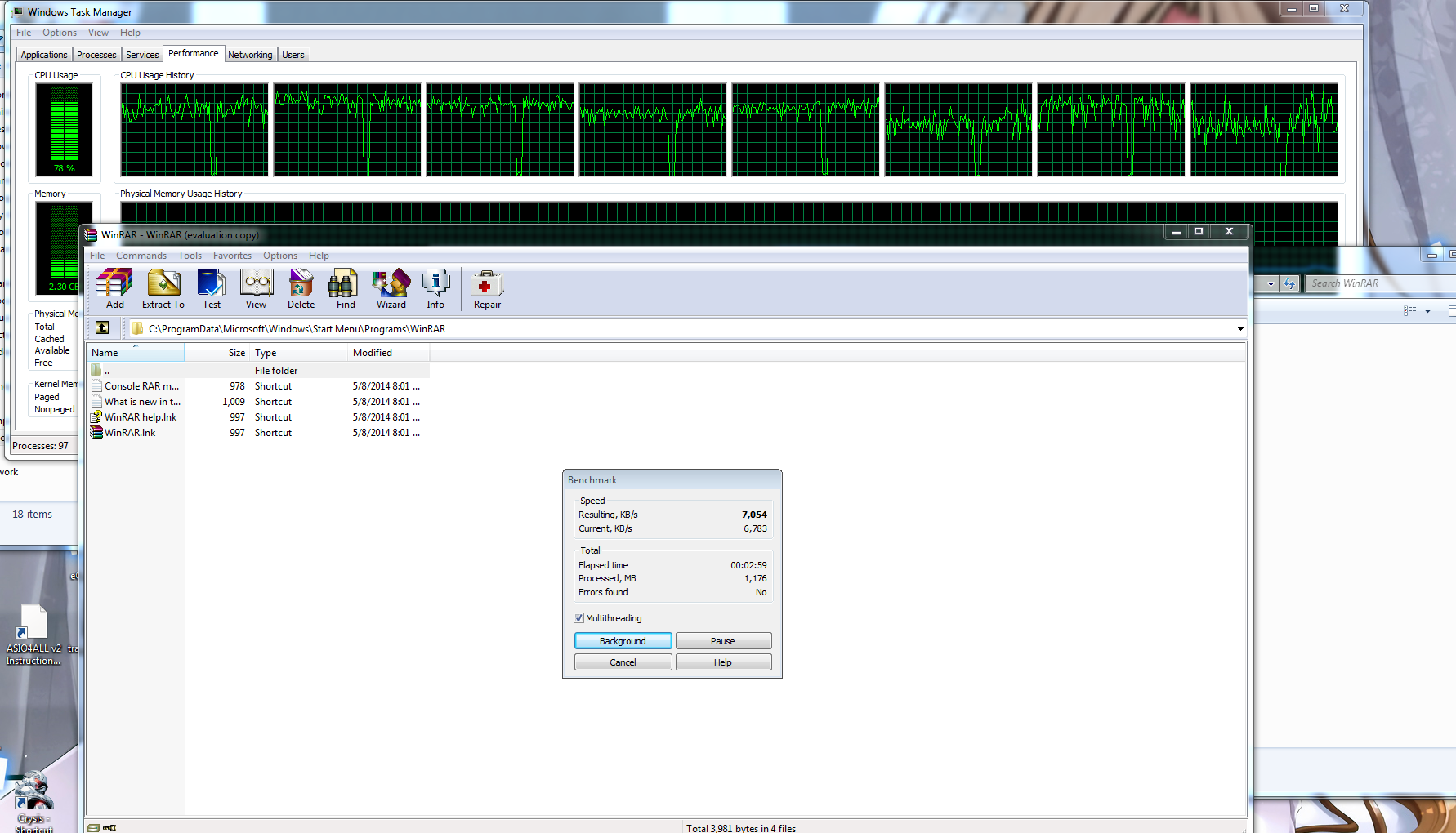
Task: Select the ASIO4ALL v2 Instruction desktop shortcut
Action: coord(33,635)
